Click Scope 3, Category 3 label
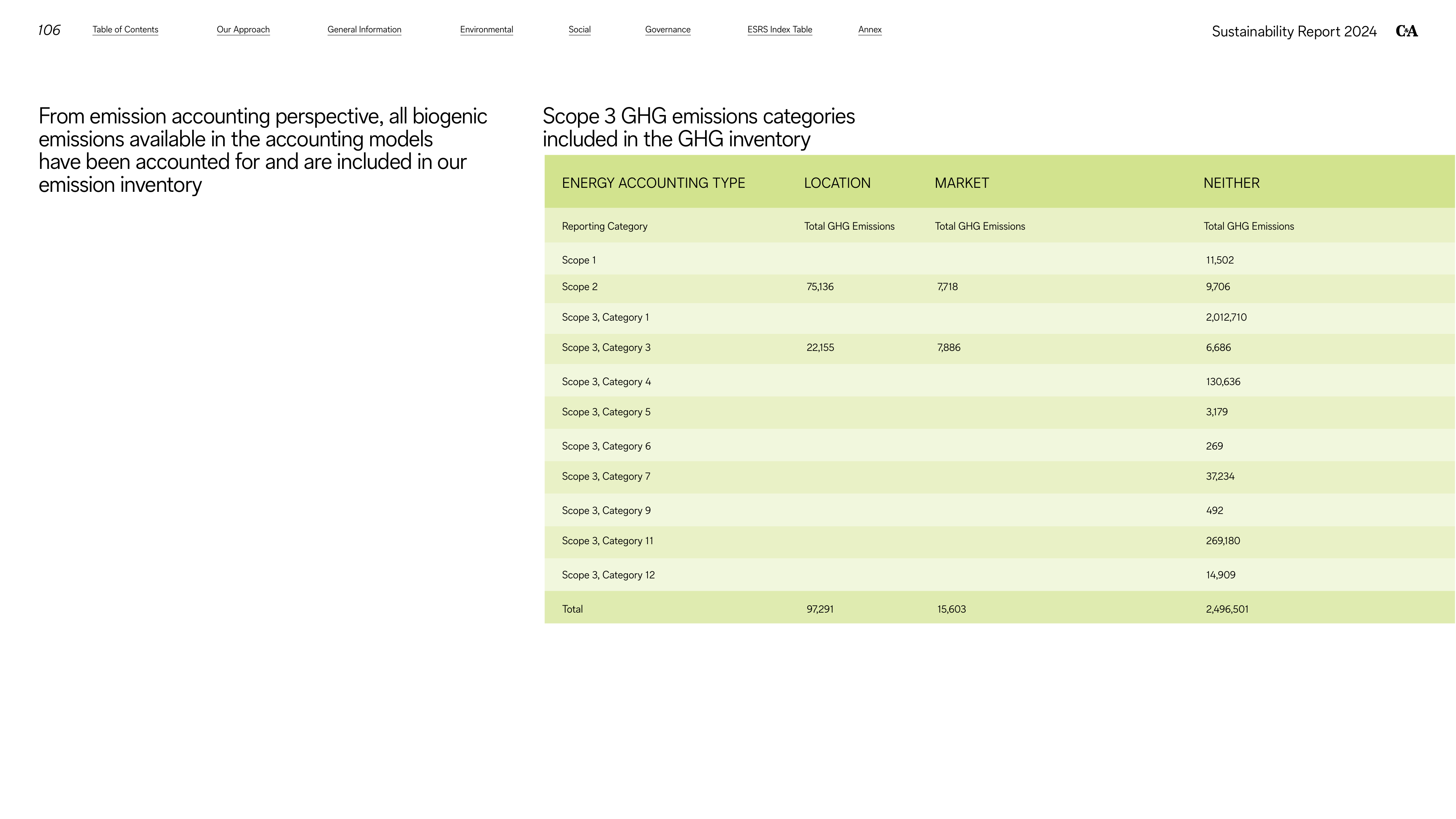Screen dimensions: 1456x819 [606, 348]
